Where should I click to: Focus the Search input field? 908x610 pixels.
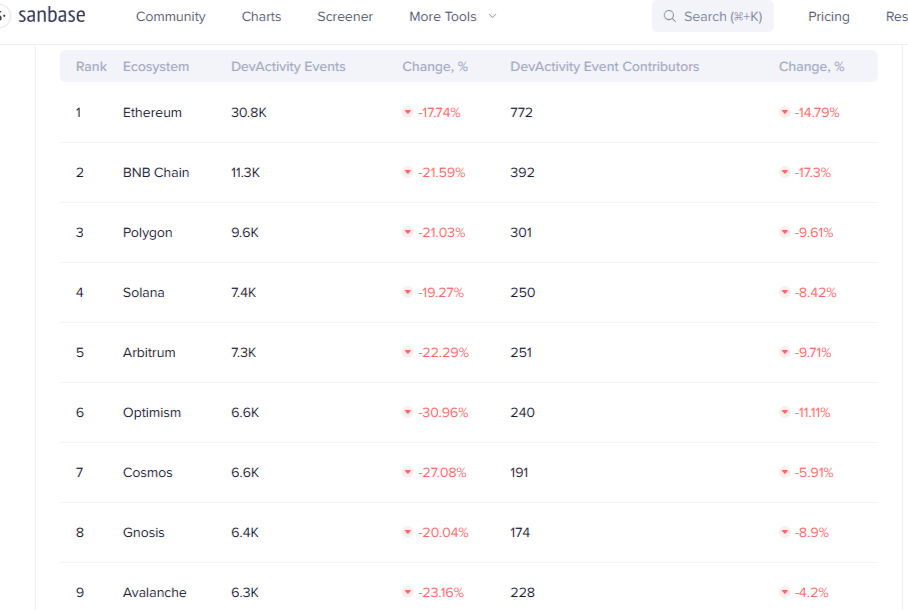[x=713, y=16]
